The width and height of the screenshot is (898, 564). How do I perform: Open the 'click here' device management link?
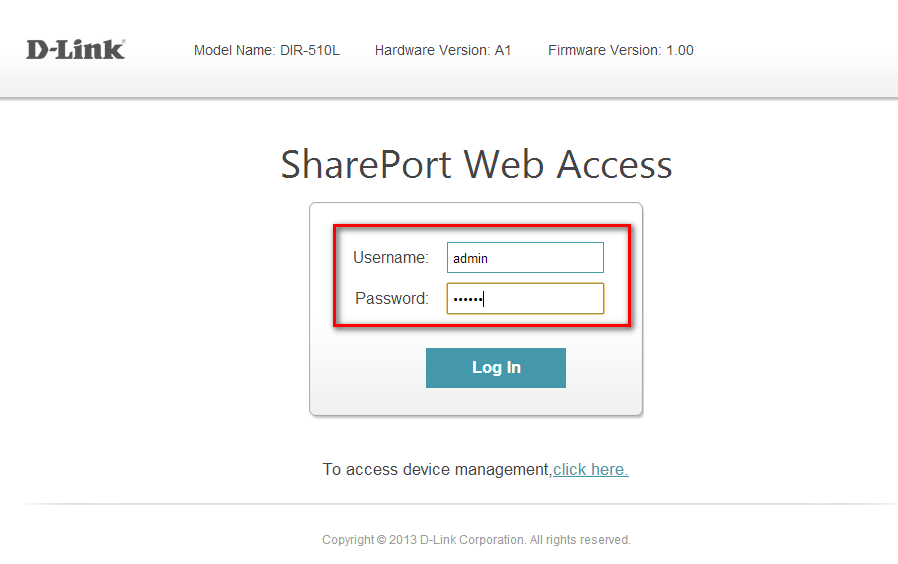coord(590,469)
